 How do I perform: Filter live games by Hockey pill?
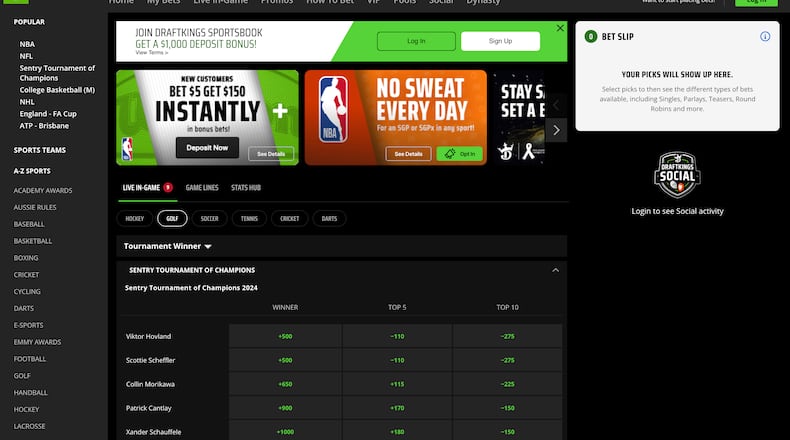point(135,218)
